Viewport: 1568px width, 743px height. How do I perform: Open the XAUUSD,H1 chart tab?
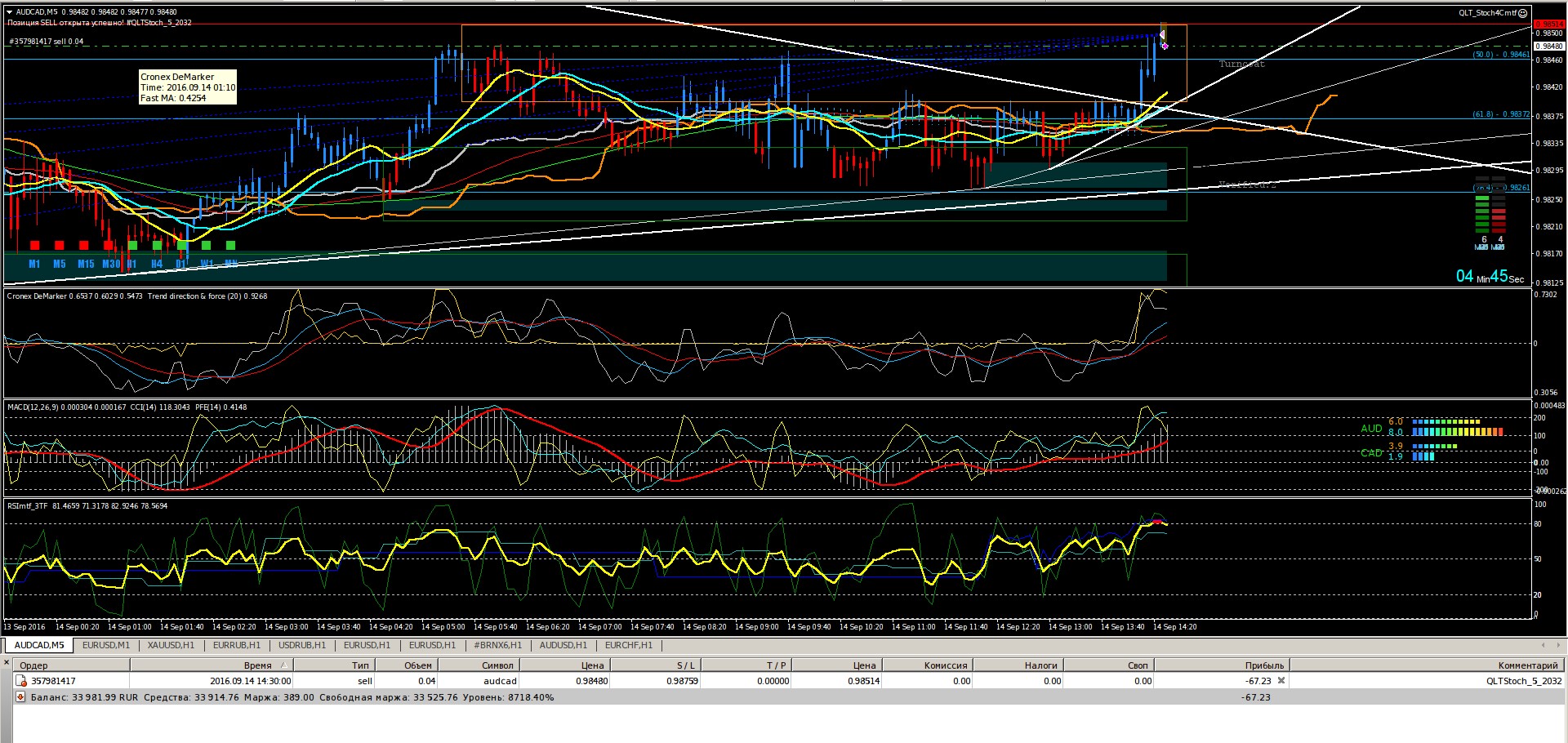[171, 645]
